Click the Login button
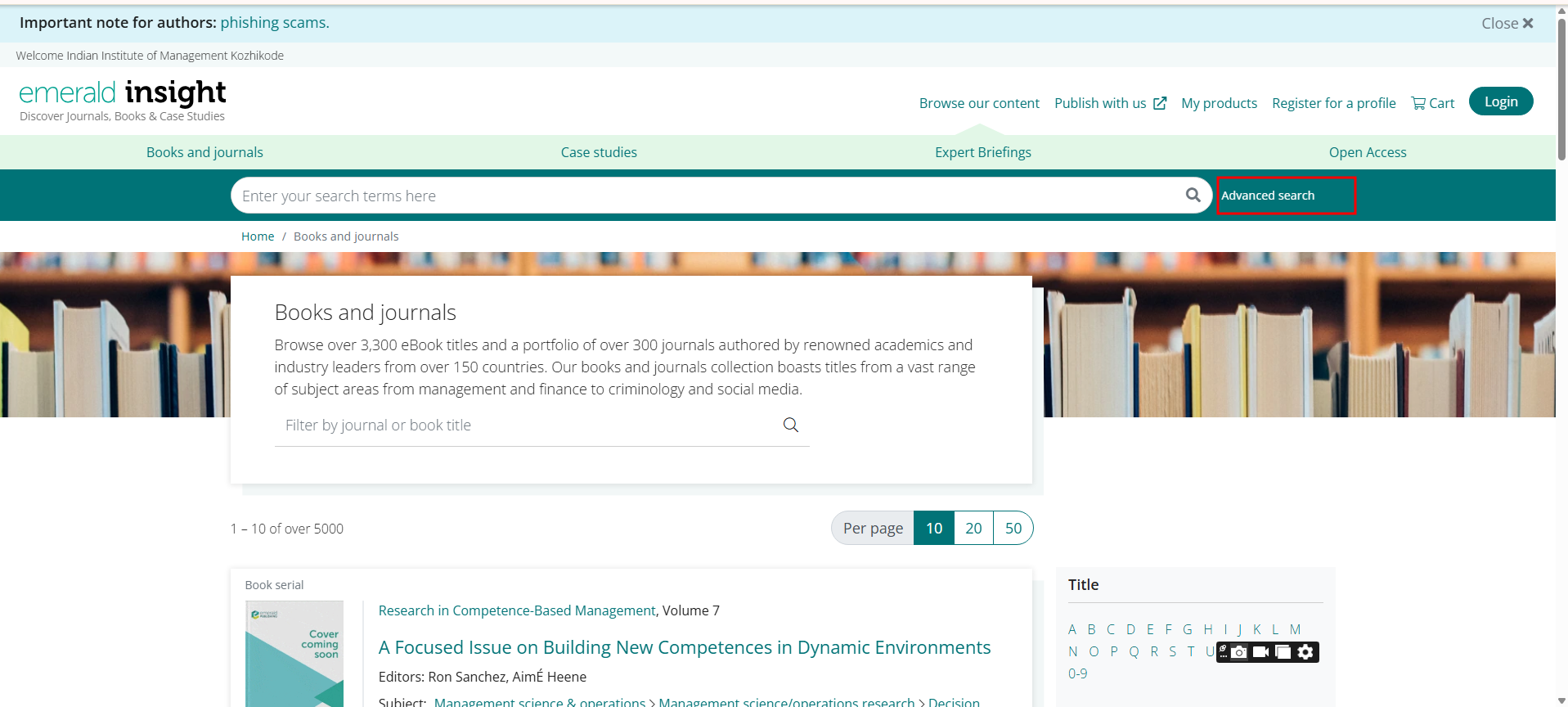The image size is (1568, 707). point(1500,101)
